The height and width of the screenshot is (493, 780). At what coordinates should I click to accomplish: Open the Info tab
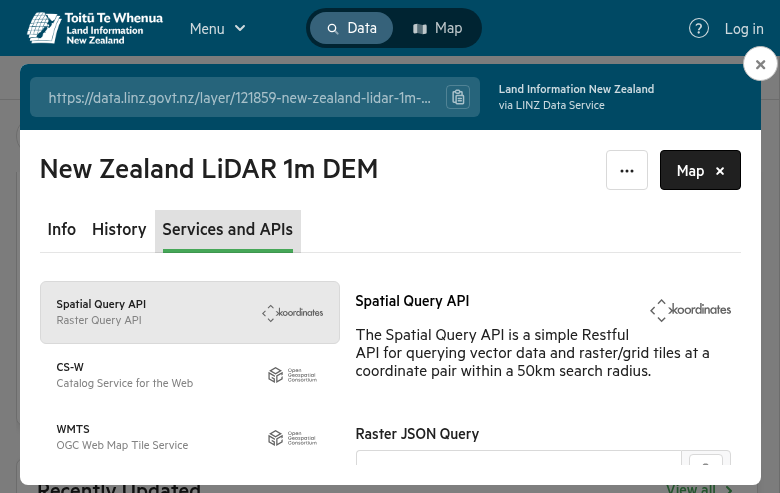coord(62,229)
